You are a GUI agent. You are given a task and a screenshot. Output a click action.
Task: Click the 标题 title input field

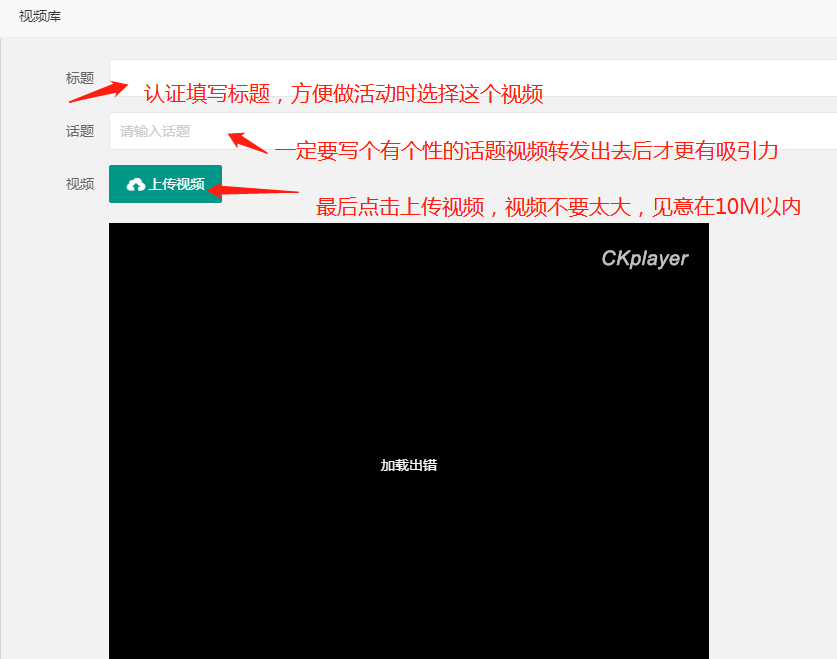[x=473, y=78]
